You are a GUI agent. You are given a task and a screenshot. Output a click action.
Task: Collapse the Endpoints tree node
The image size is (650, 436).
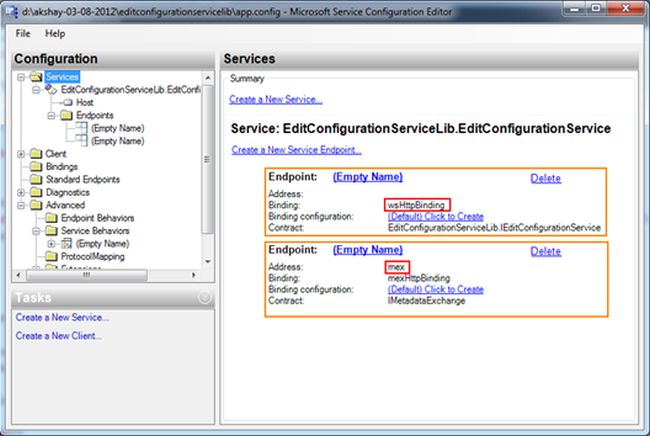[x=51, y=116]
